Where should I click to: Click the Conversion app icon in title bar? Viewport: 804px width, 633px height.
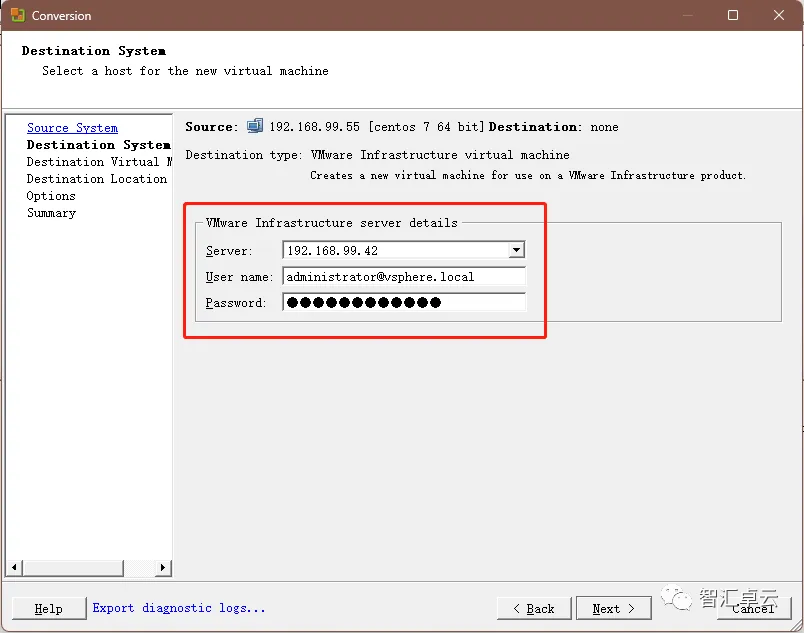click(18, 15)
